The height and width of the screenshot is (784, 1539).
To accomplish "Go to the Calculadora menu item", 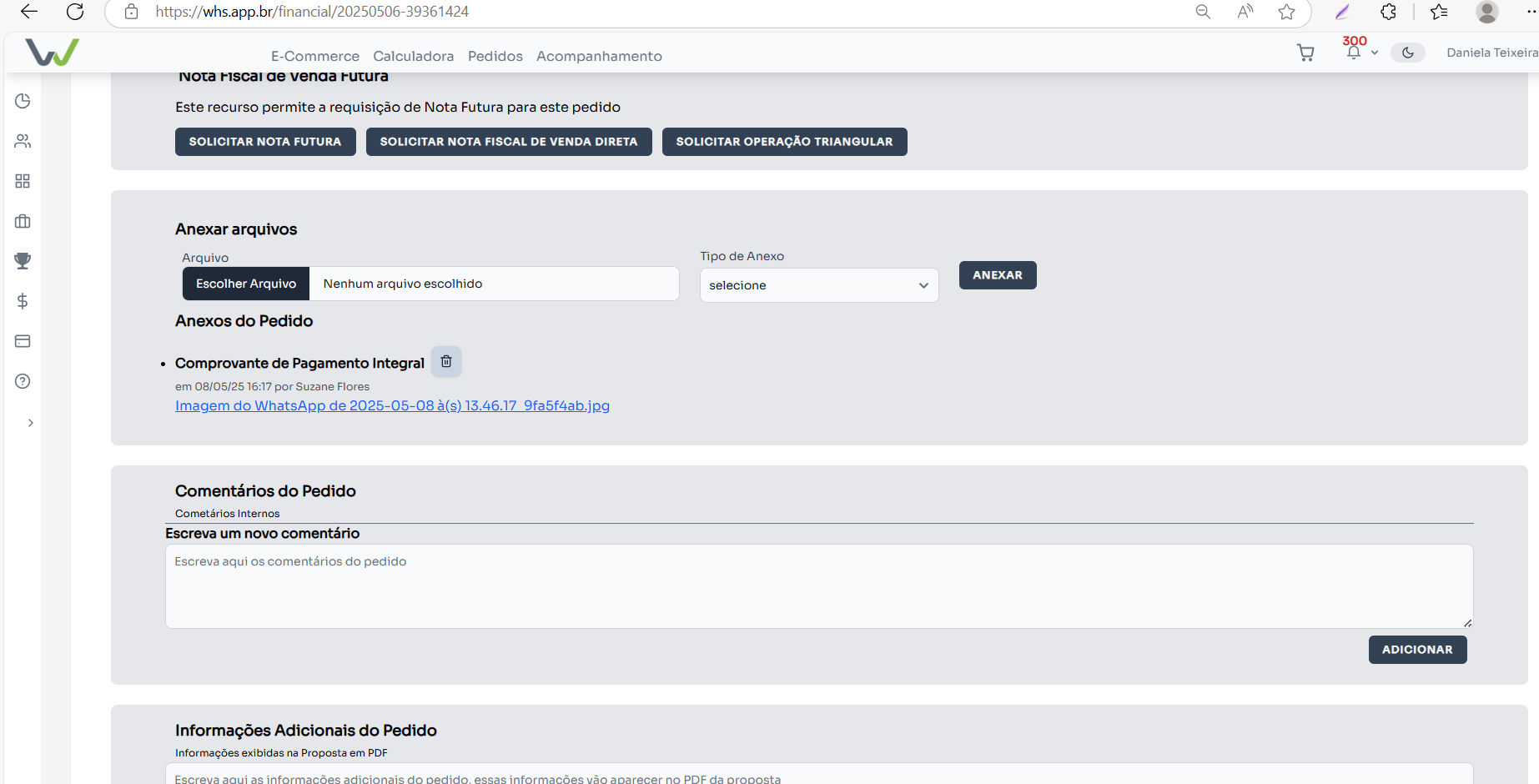I will [x=413, y=56].
